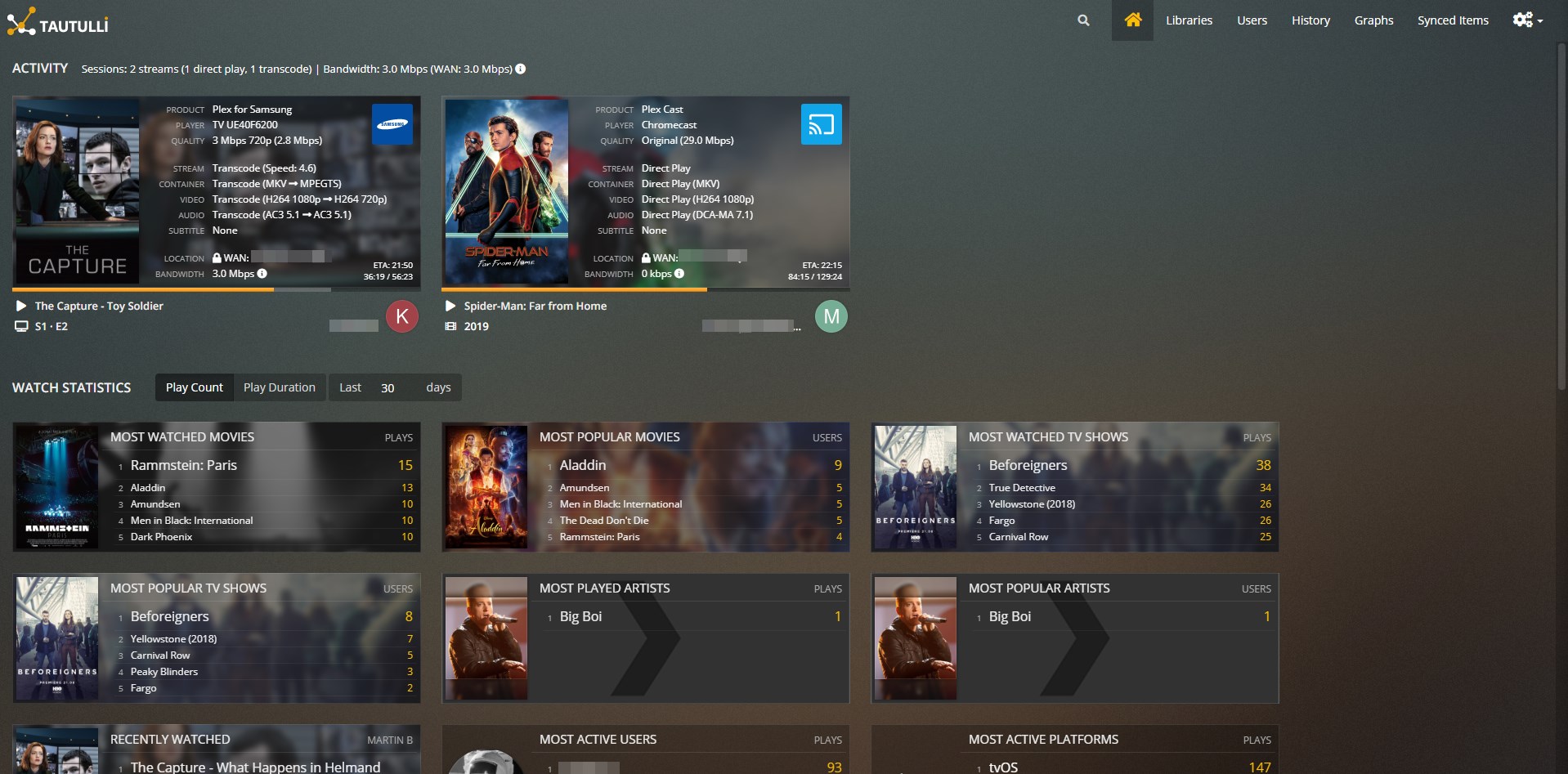Click the Tautulli logo icon
The height and width of the screenshot is (774, 1568).
22,21
